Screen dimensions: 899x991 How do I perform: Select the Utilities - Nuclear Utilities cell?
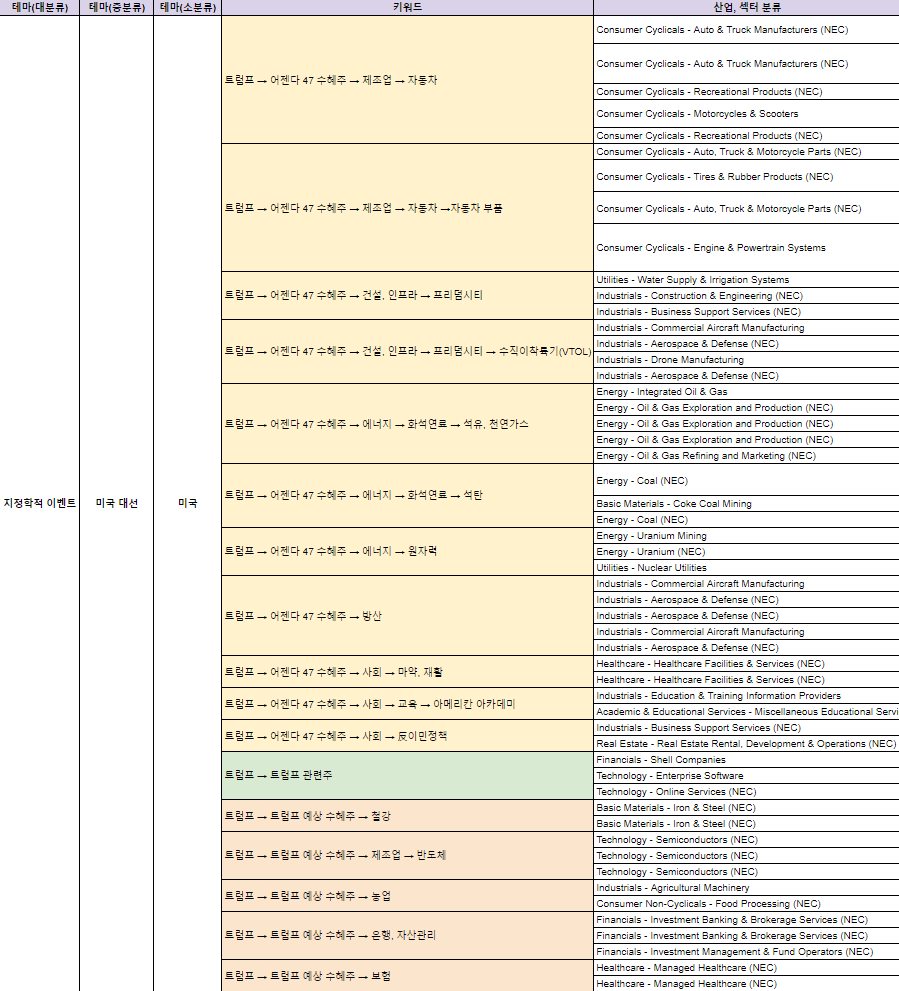[x=746, y=568]
